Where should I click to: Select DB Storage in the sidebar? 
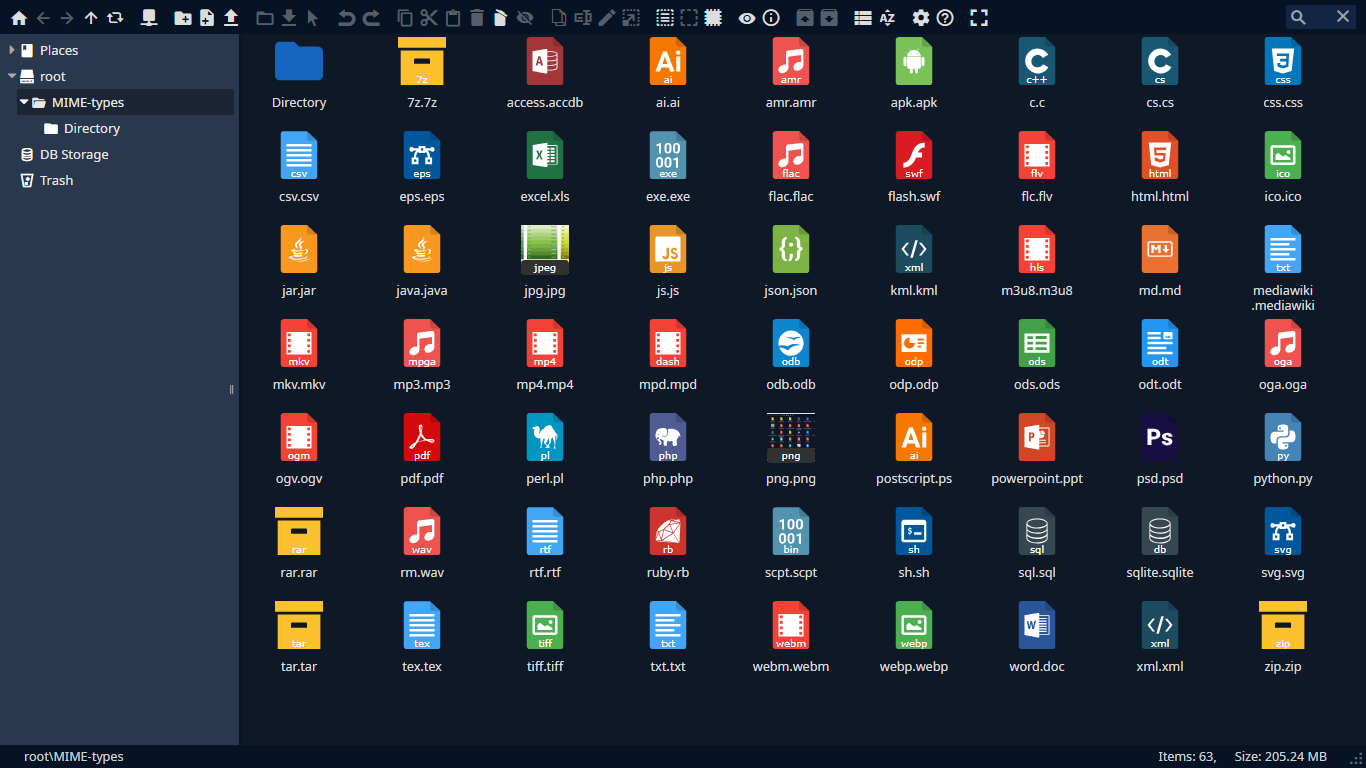(74, 154)
